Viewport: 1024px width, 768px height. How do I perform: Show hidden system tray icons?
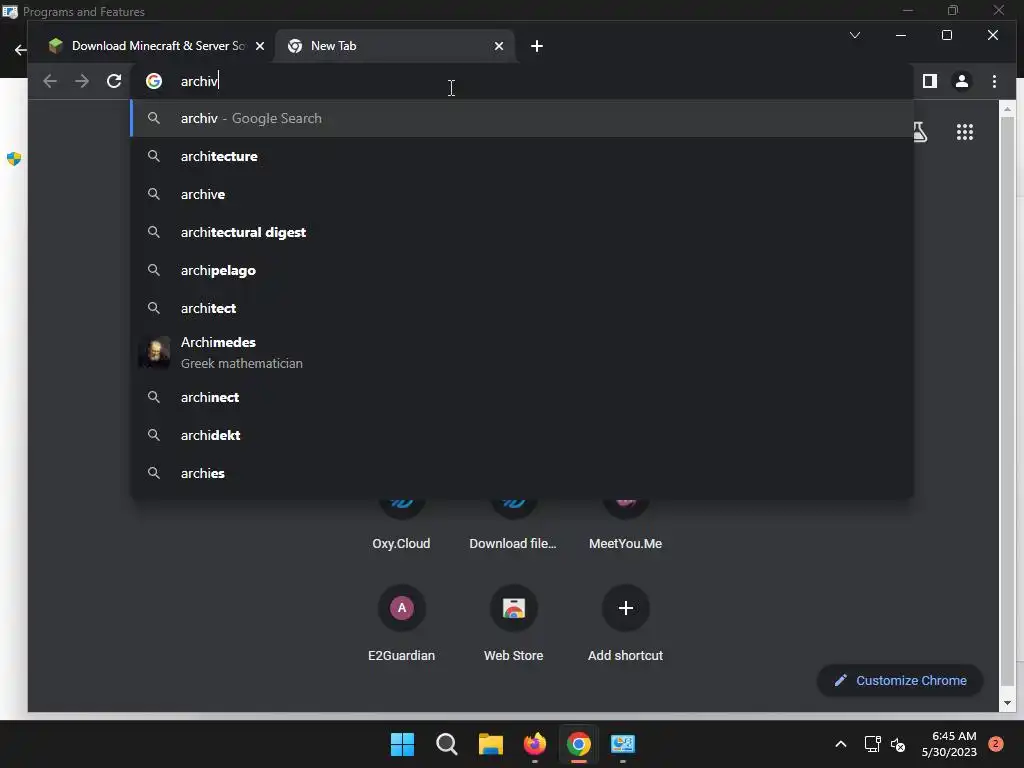pyautogui.click(x=840, y=744)
